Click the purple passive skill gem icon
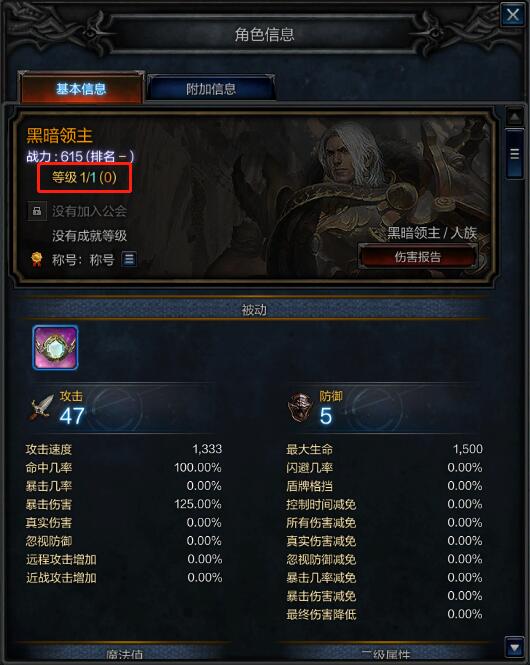The height and width of the screenshot is (665, 530). pyautogui.click(x=56, y=347)
